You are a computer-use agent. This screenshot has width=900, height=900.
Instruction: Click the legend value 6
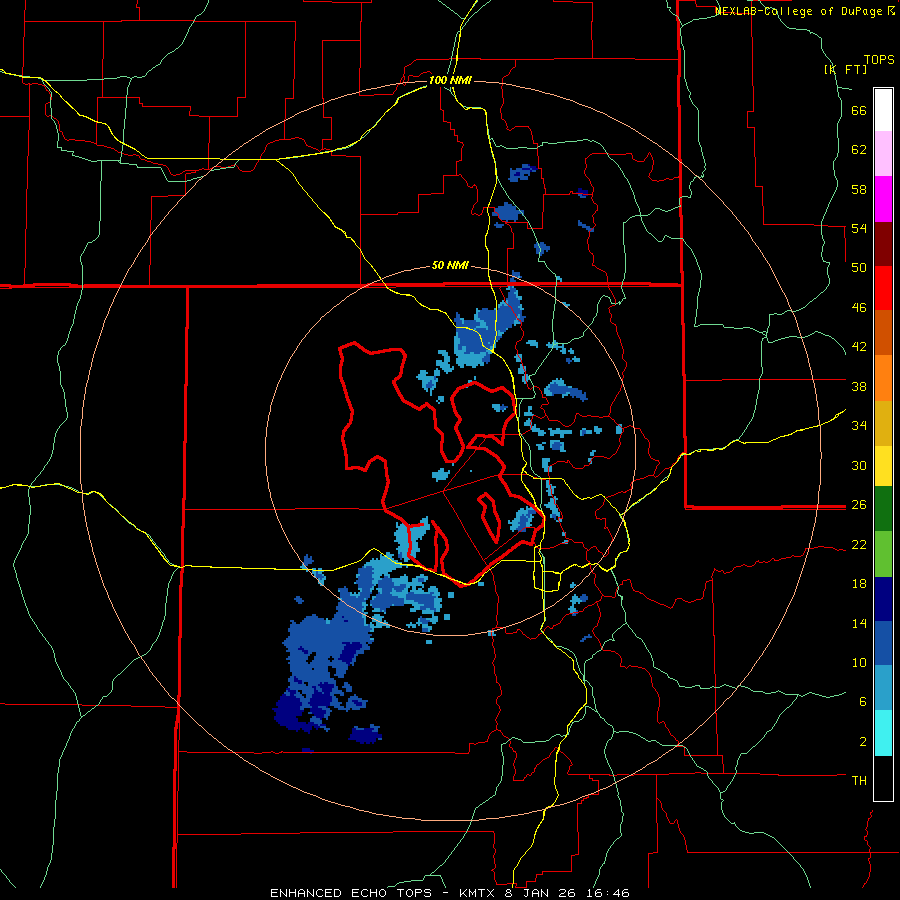point(862,702)
